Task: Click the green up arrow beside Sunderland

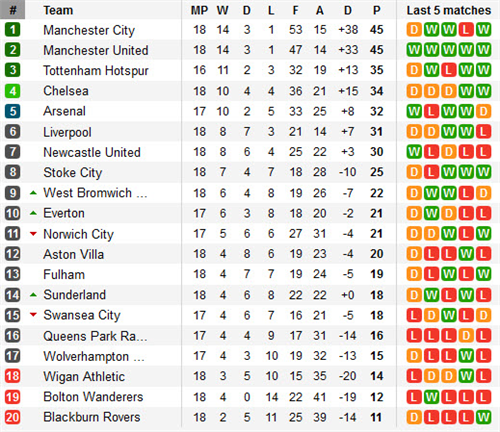Action: pos(33,295)
